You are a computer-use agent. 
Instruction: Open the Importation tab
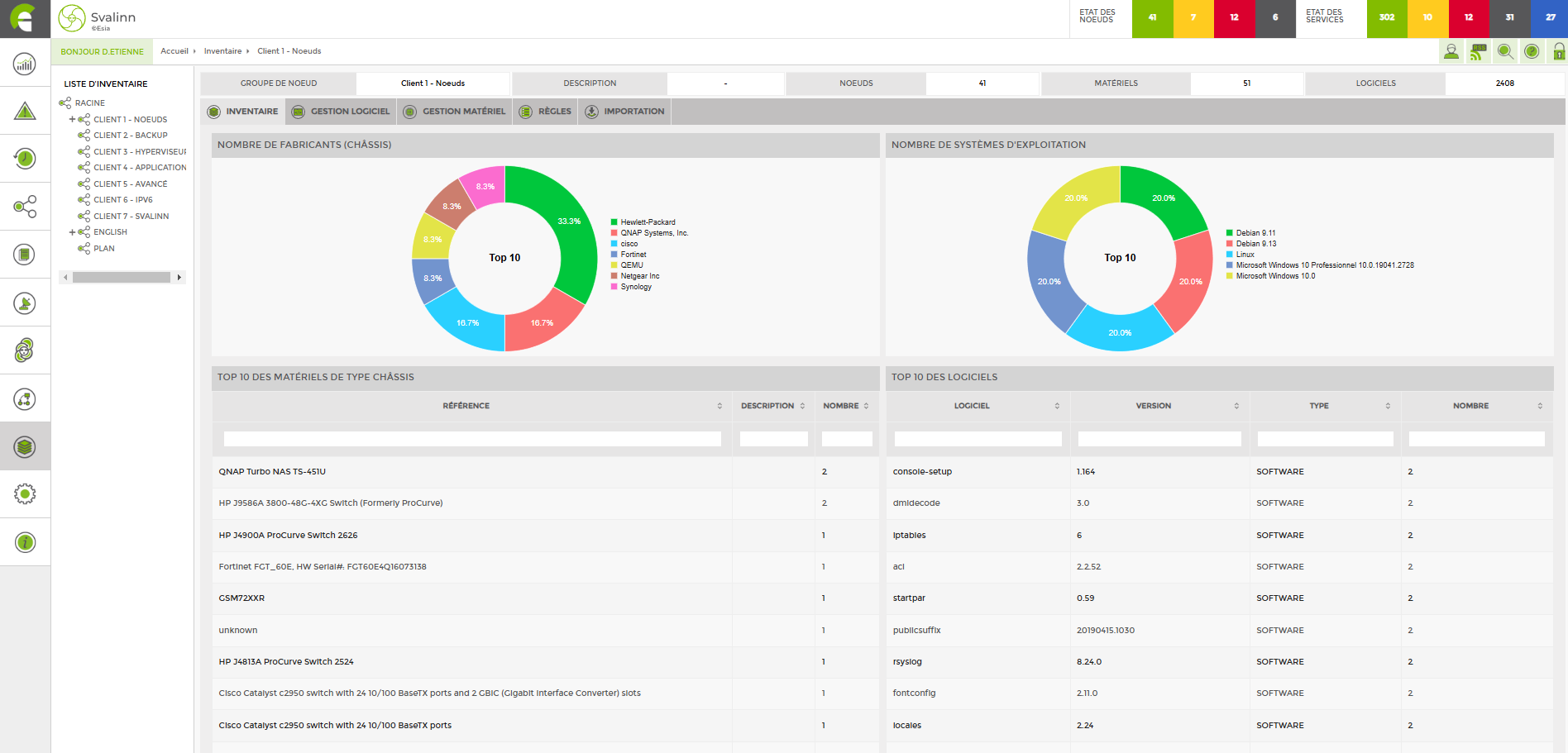coord(625,112)
